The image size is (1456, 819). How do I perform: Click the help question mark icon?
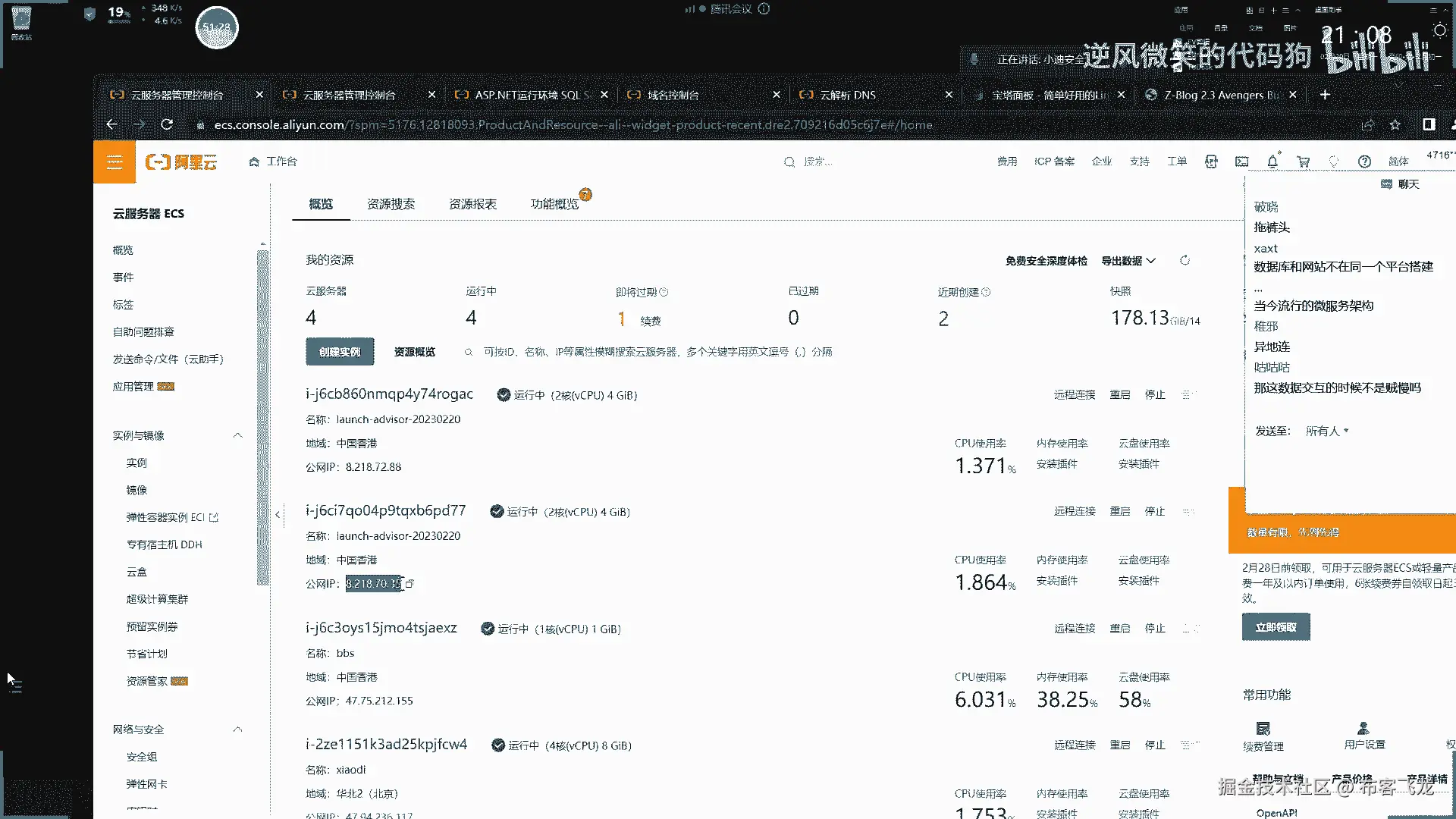point(1364,162)
